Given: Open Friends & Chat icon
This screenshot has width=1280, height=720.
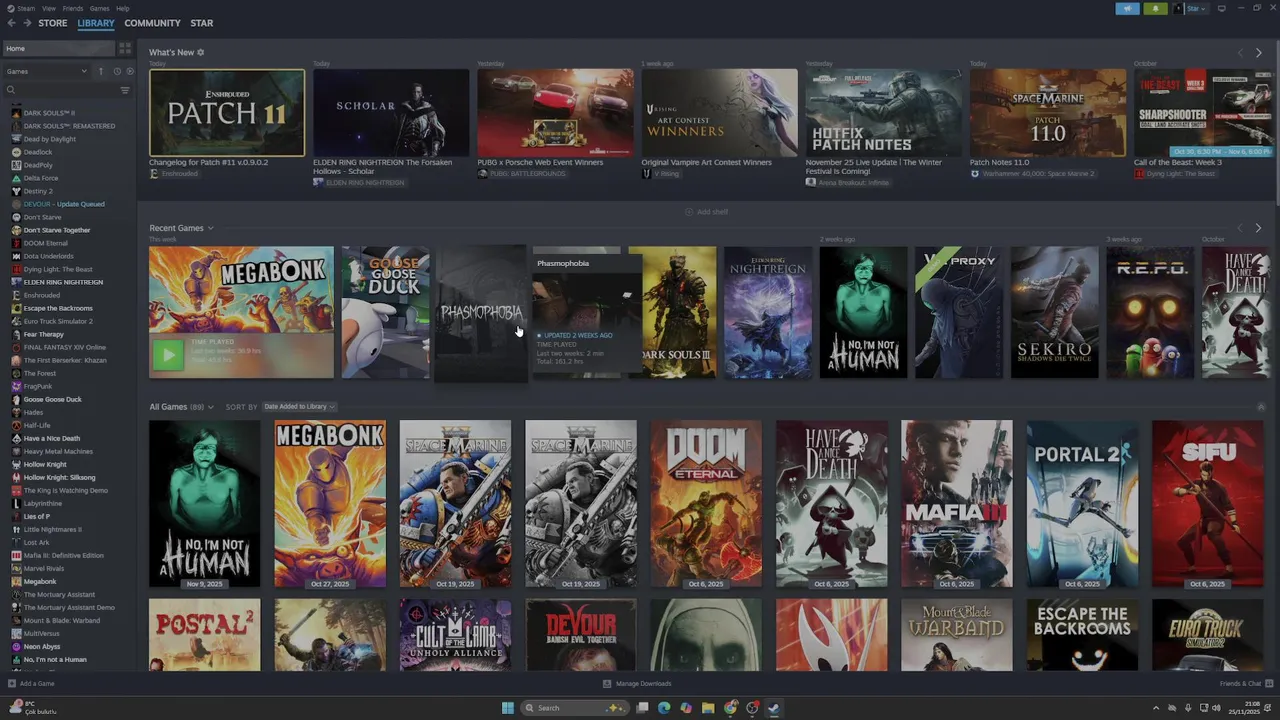Looking at the screenshot, I should pyautogui.click(x=1269, y=684).
